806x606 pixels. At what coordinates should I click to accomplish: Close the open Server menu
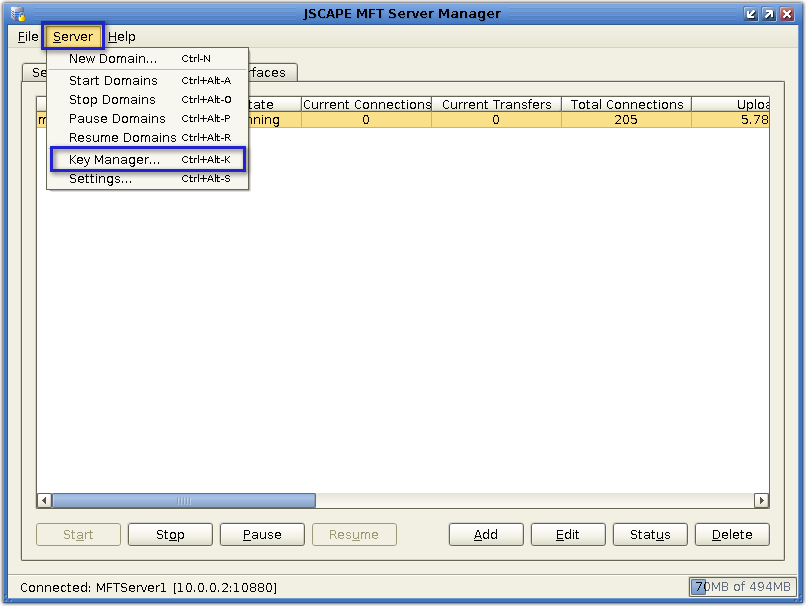72,36
